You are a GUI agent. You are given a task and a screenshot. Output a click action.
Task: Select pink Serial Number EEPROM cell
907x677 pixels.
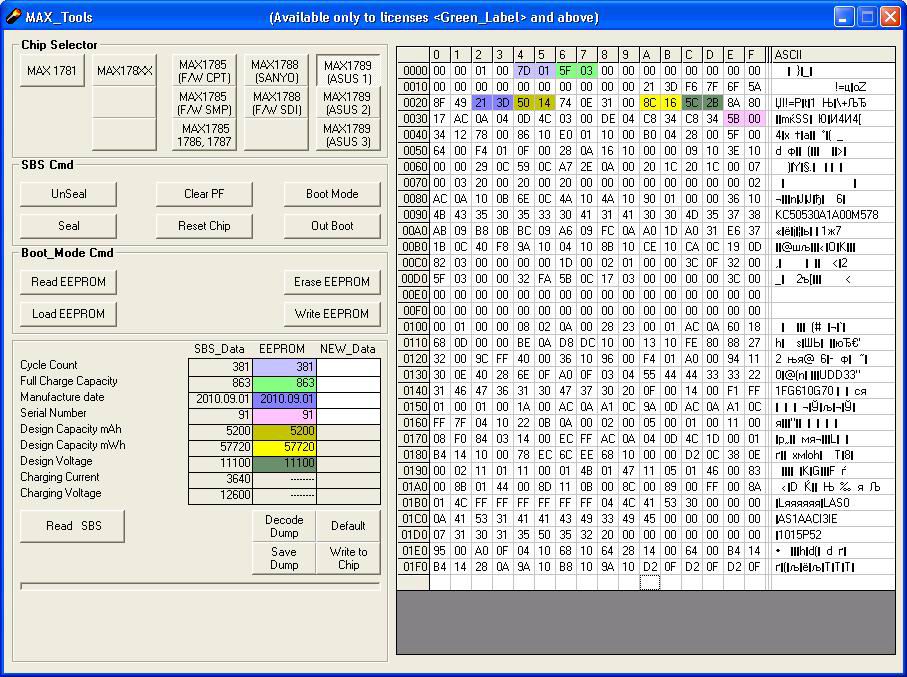click(x=284, y=415)
